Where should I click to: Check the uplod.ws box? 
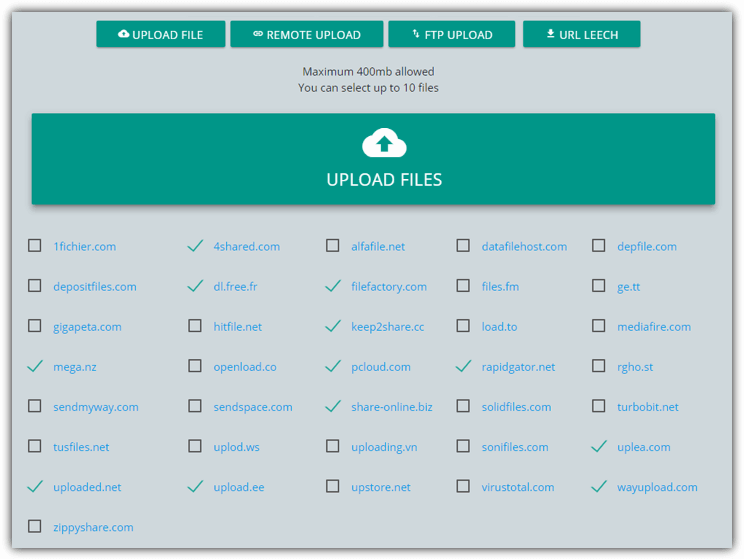tap(195, 446)
